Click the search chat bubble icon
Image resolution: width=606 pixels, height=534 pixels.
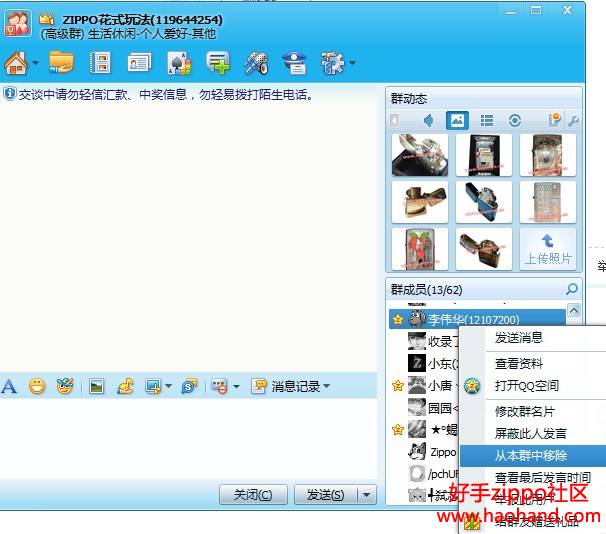click(189, 386)
